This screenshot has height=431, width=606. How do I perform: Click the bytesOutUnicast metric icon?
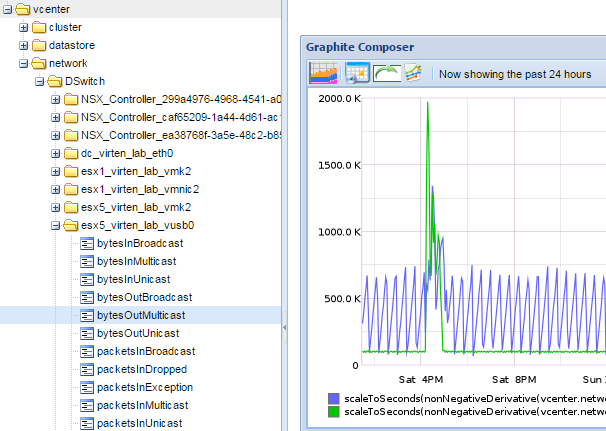(x=87, y=334)
